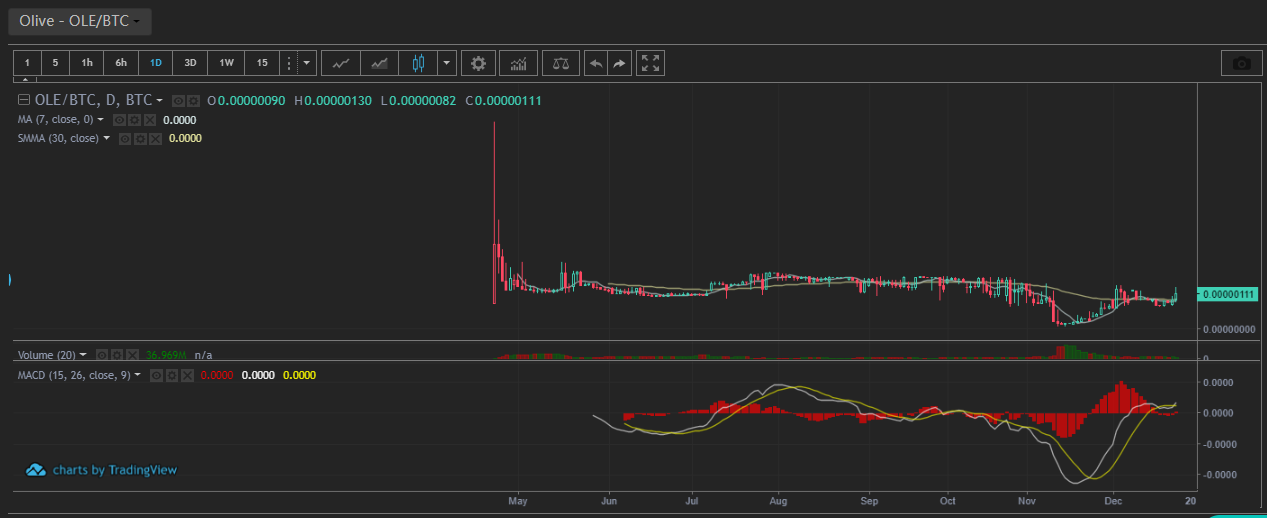The width and height of the screenshot is (1267, 518).
Task: Remove the MACD indicator
Action: click(189, 375)
